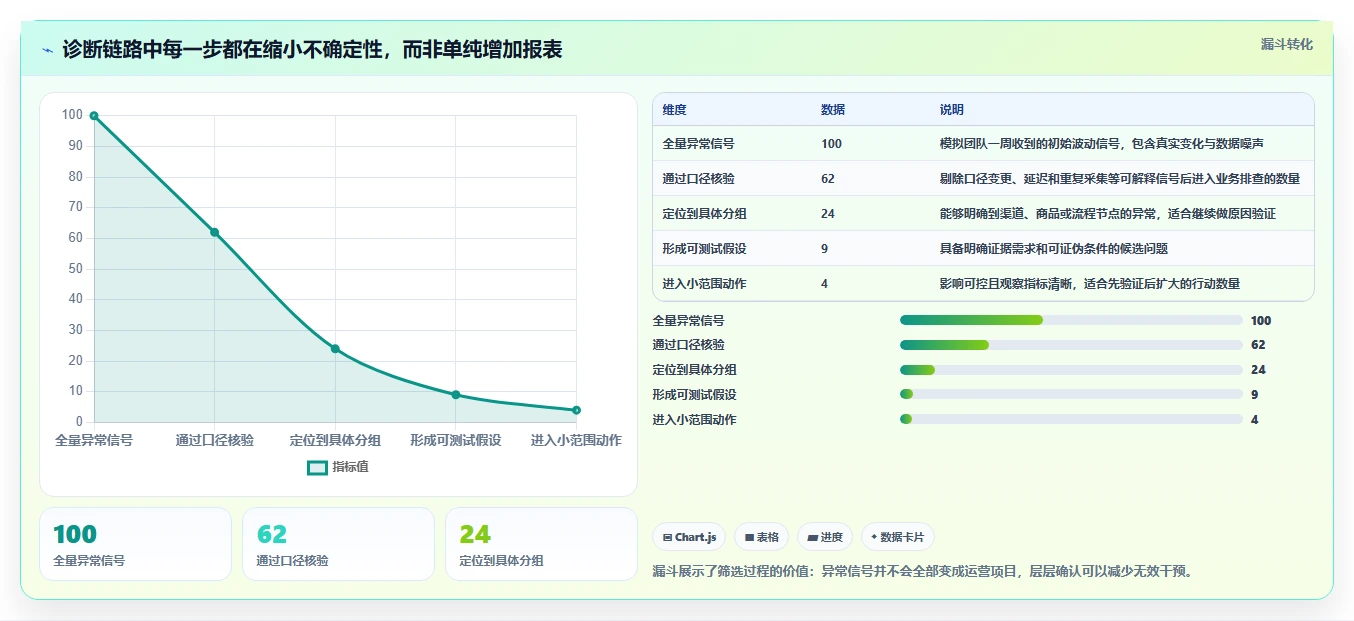The height and width of the screenshot is (621, 1354).
Task: Click progress value 100 beside 全量异常信号 bar
Action: pos(1261,321)
